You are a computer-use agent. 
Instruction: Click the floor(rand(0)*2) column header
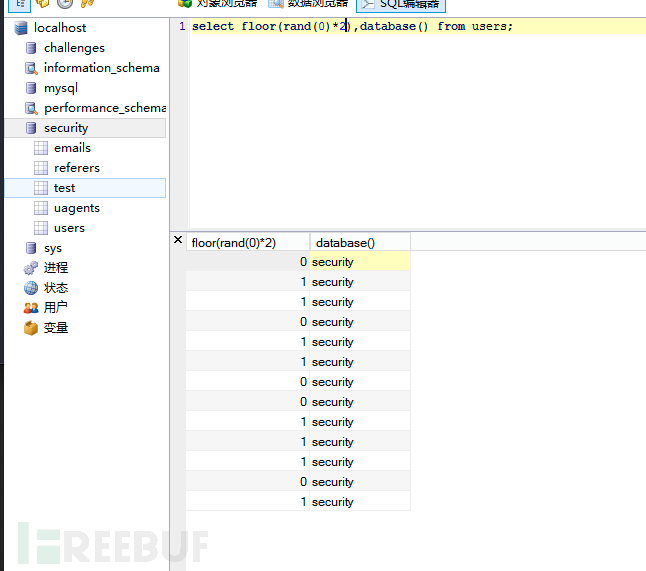click(248, 243)
